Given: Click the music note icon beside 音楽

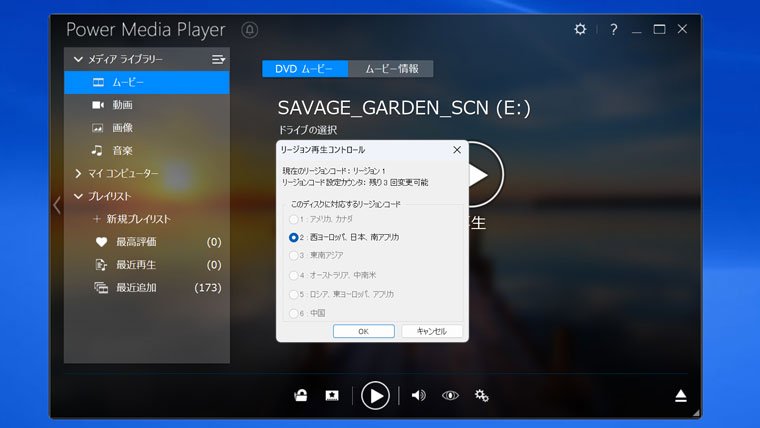Looking at the screenshot, I should (x=97, y=151).
